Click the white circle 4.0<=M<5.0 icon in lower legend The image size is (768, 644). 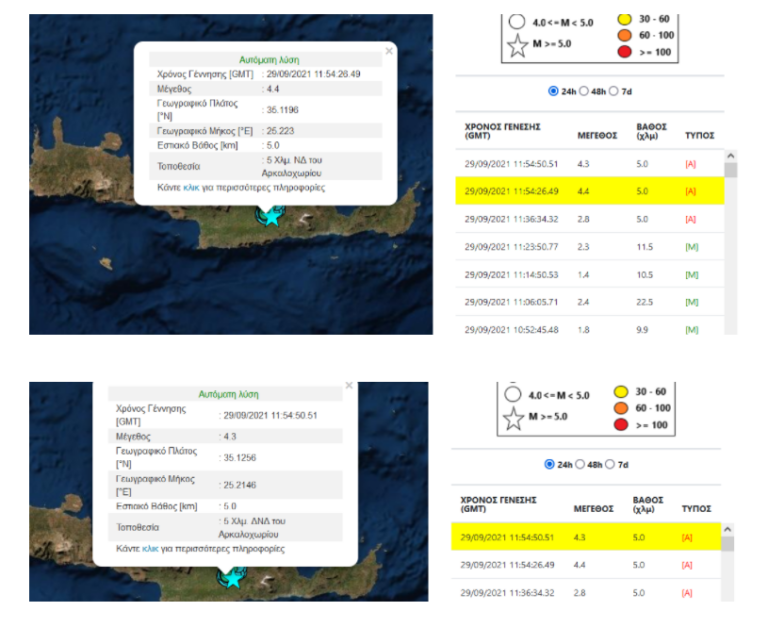(515, 394)
